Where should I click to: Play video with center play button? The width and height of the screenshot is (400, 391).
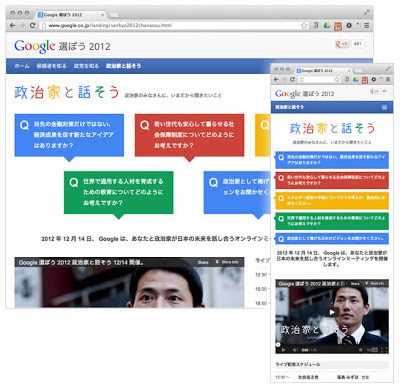click(x=332, y=312)
